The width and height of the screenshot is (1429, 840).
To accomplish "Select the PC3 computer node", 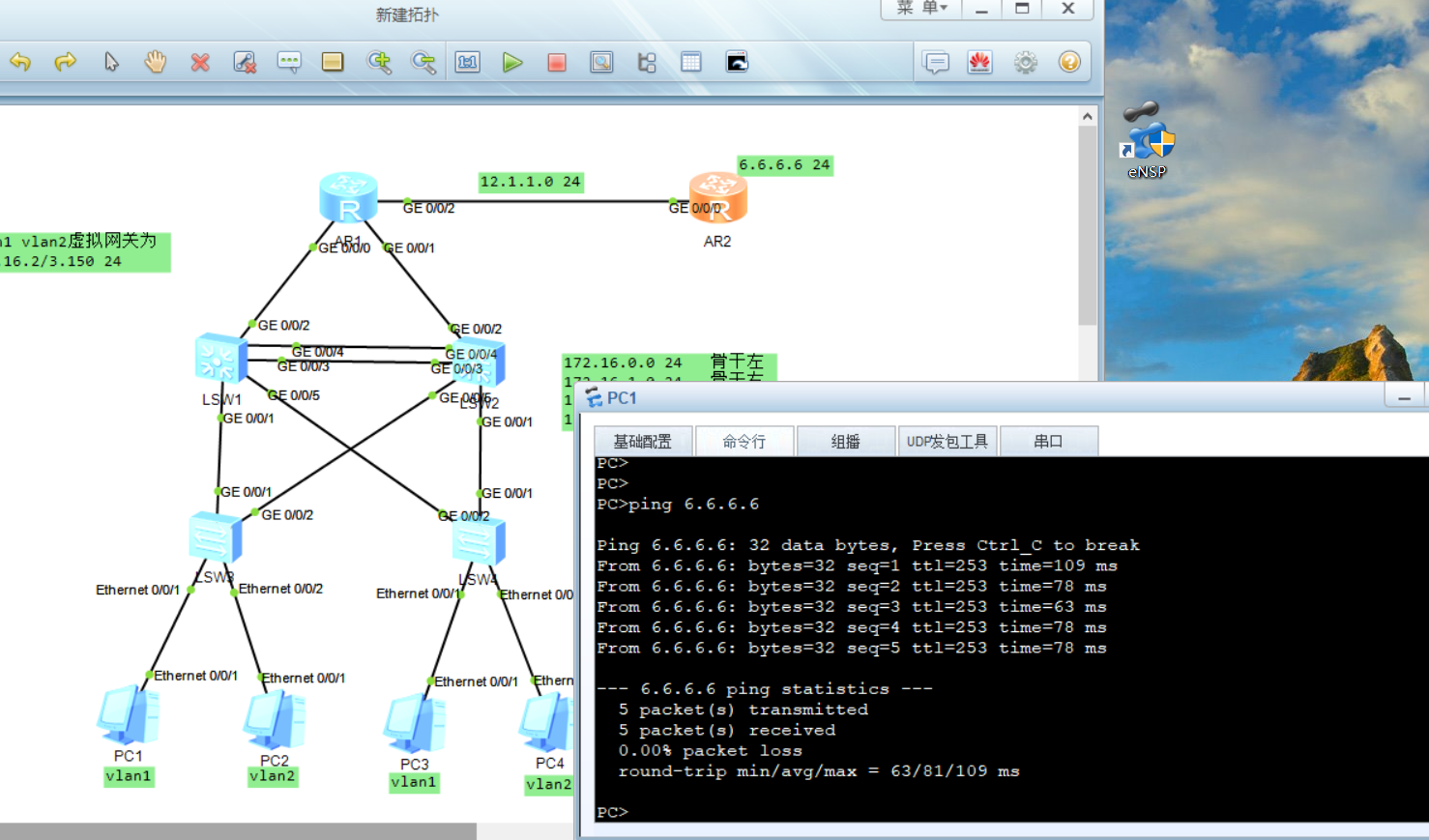I will [415, 723].
